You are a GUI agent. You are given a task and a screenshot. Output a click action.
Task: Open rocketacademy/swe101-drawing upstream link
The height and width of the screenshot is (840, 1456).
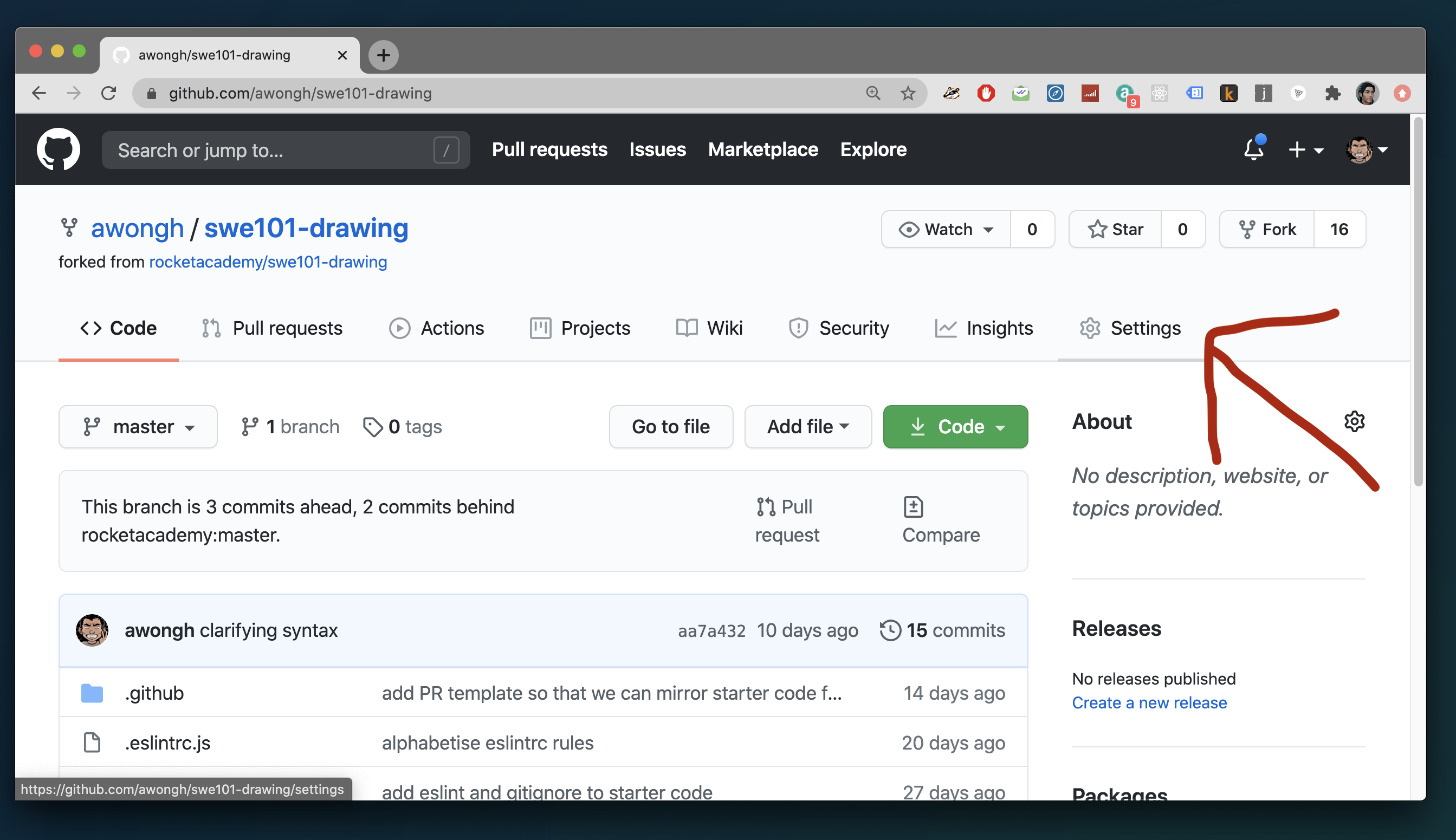(x=268, y=262)
